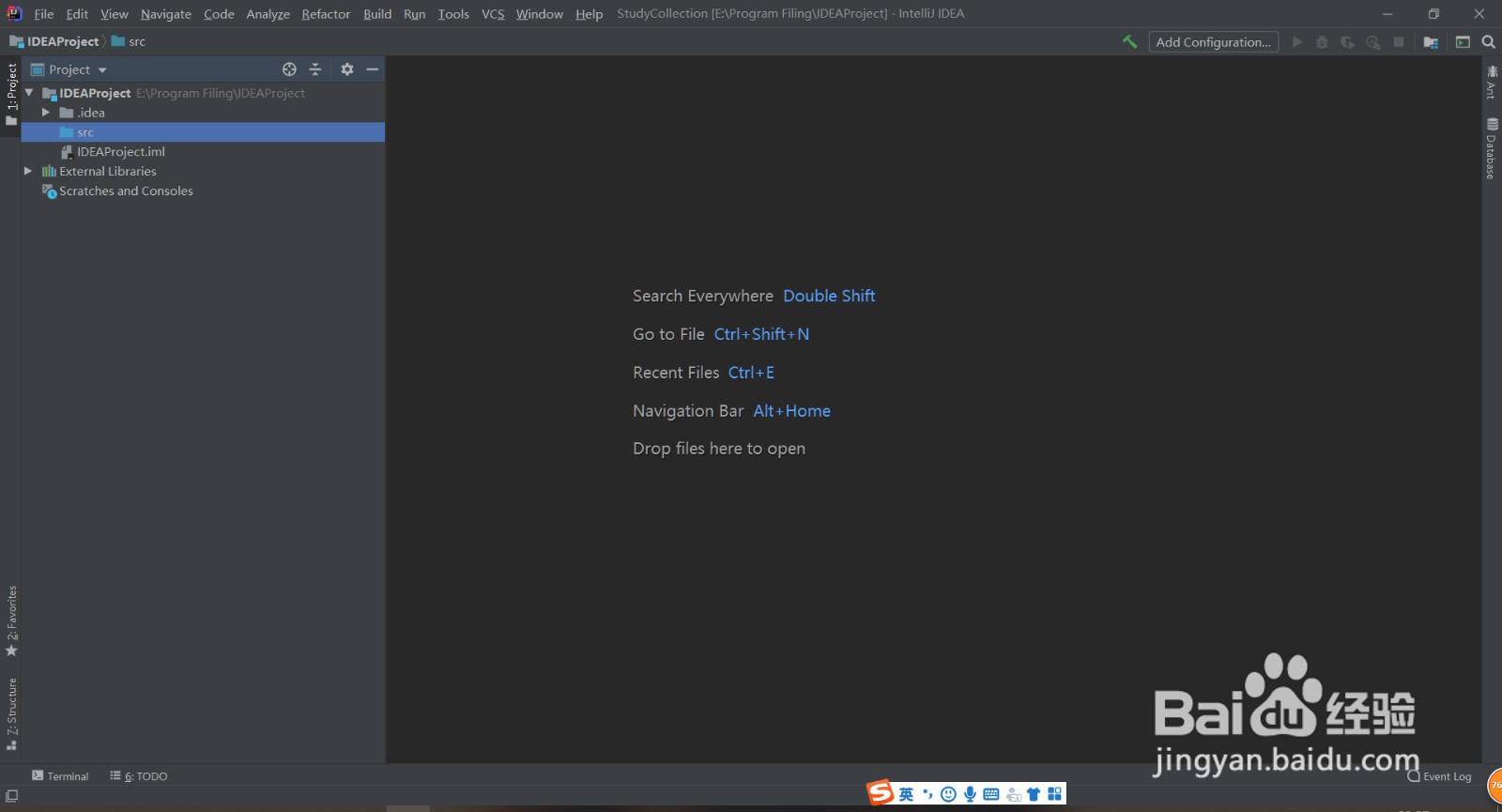Image resolution: width=1502 pixels, height=812 pixels.
Task: Open Search Everywhere magnifier icon
Action: pos(1488,42)
